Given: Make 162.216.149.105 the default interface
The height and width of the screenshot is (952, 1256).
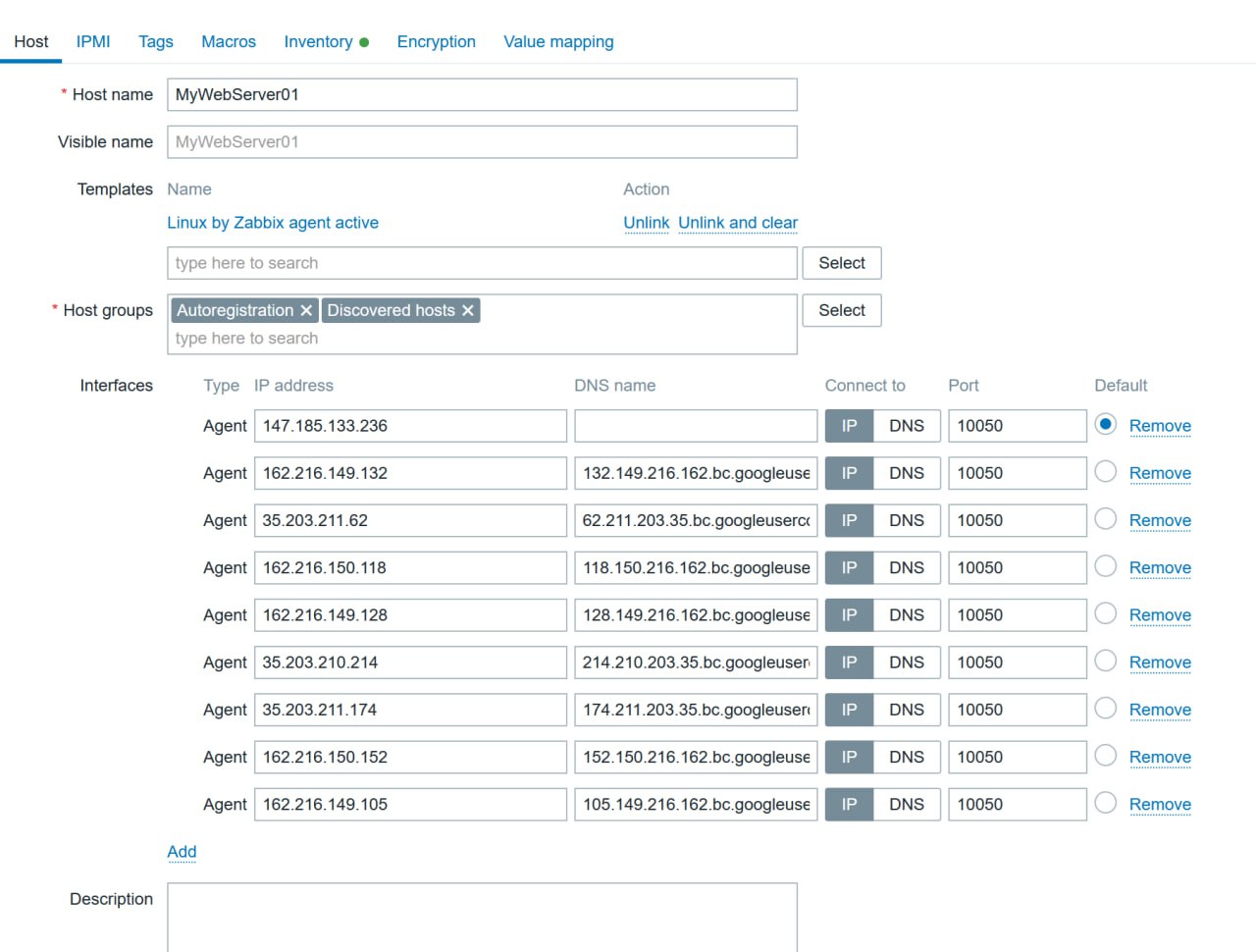Looking at the screenshot, I should click(1105, 803).
